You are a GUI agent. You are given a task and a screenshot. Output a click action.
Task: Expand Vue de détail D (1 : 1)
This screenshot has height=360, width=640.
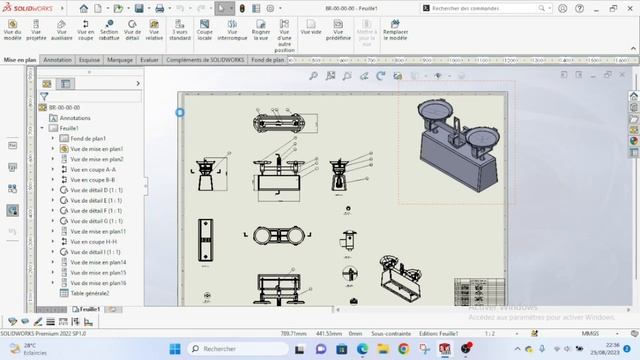pyautogui.click(x=53, y=190)
